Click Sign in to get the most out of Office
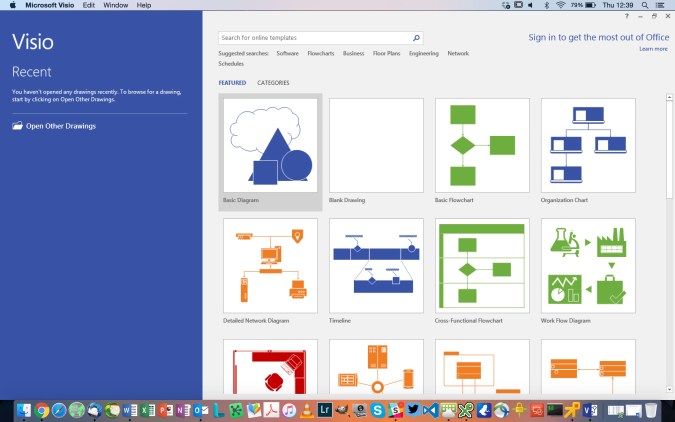This screenshot has width=675, height=422. pos(598,37)
